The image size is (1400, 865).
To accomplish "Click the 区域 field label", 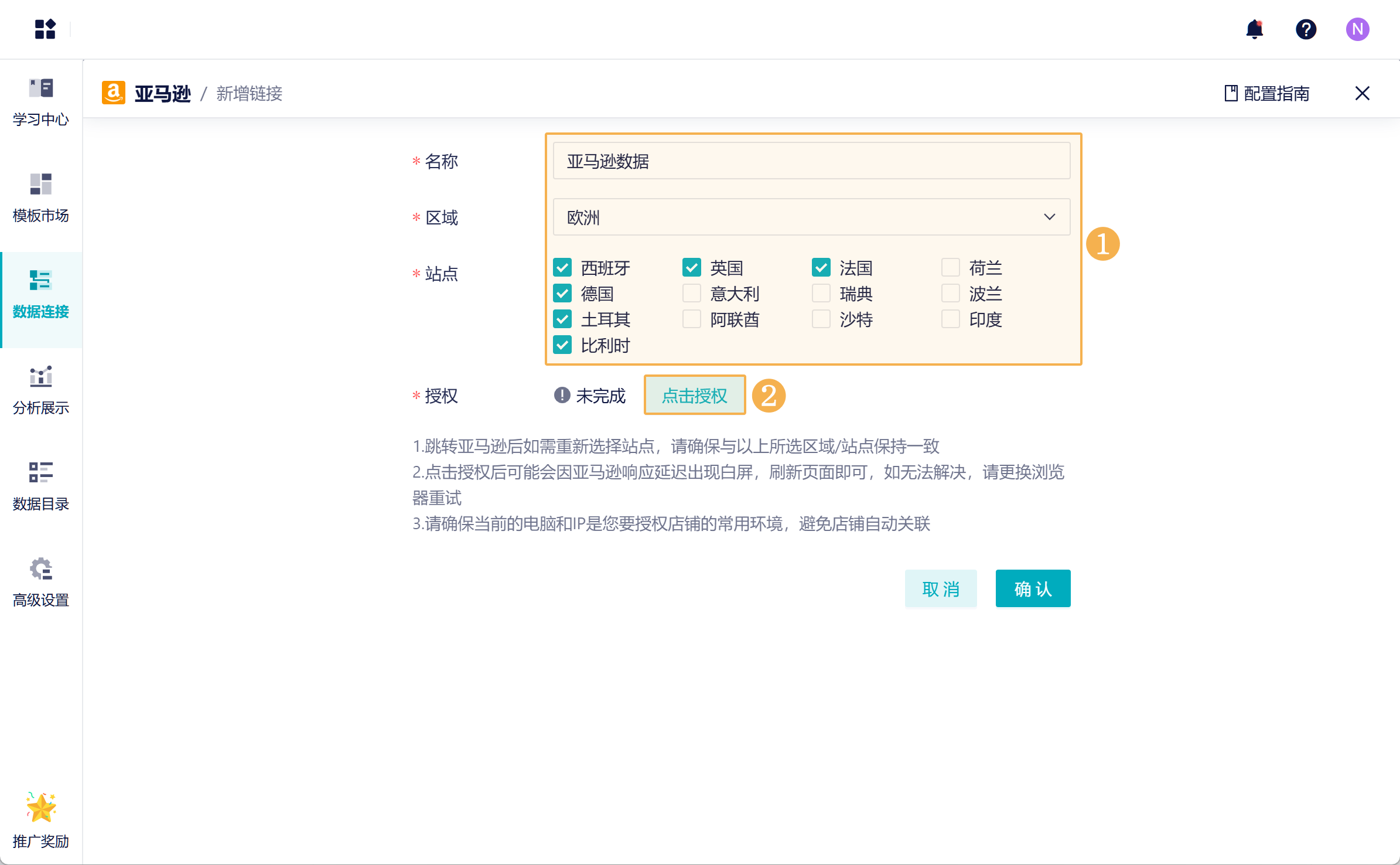I will [442, 217].
